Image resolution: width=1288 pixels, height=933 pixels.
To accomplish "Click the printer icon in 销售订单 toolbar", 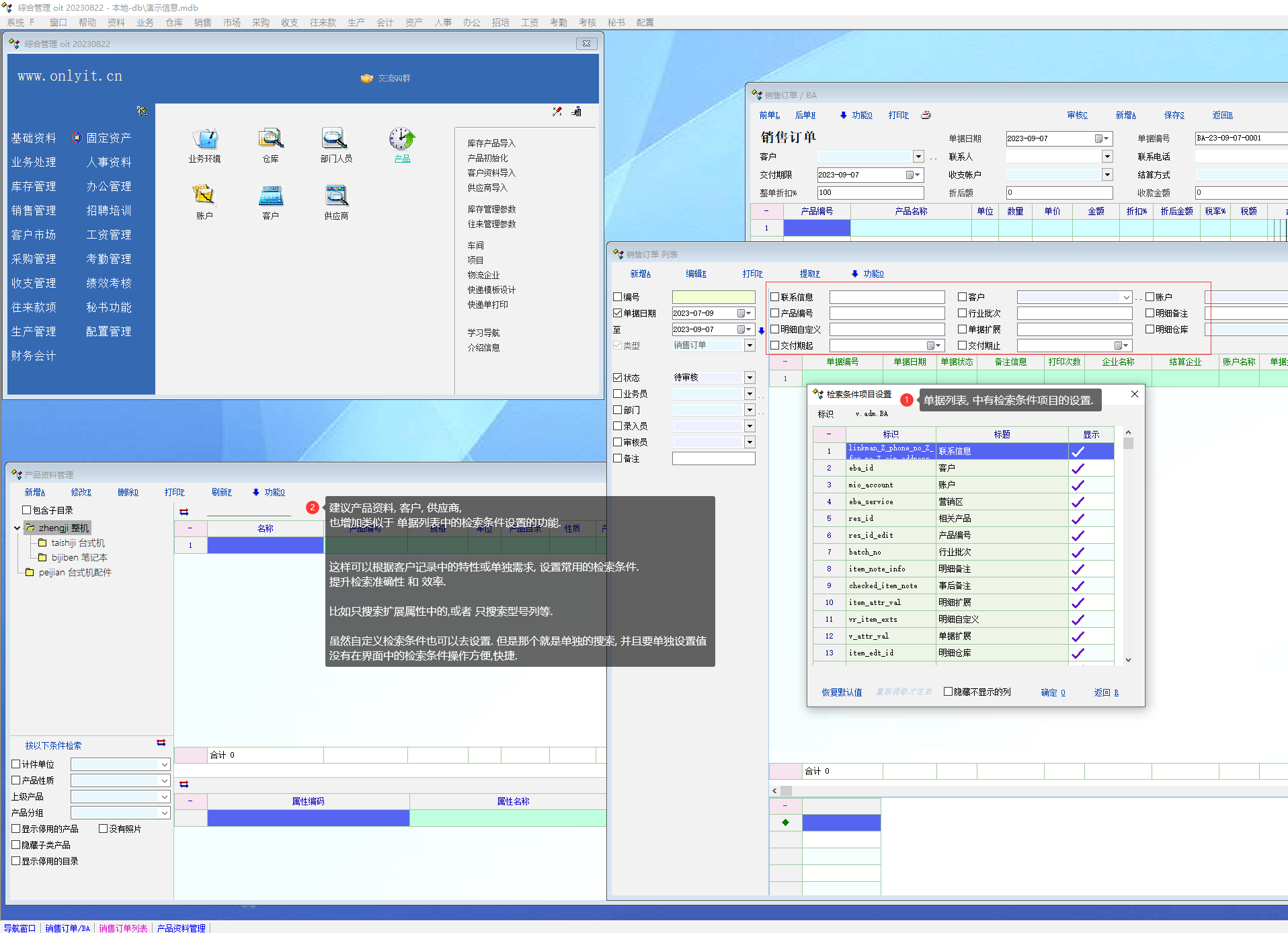I will (x=926, y=115).
